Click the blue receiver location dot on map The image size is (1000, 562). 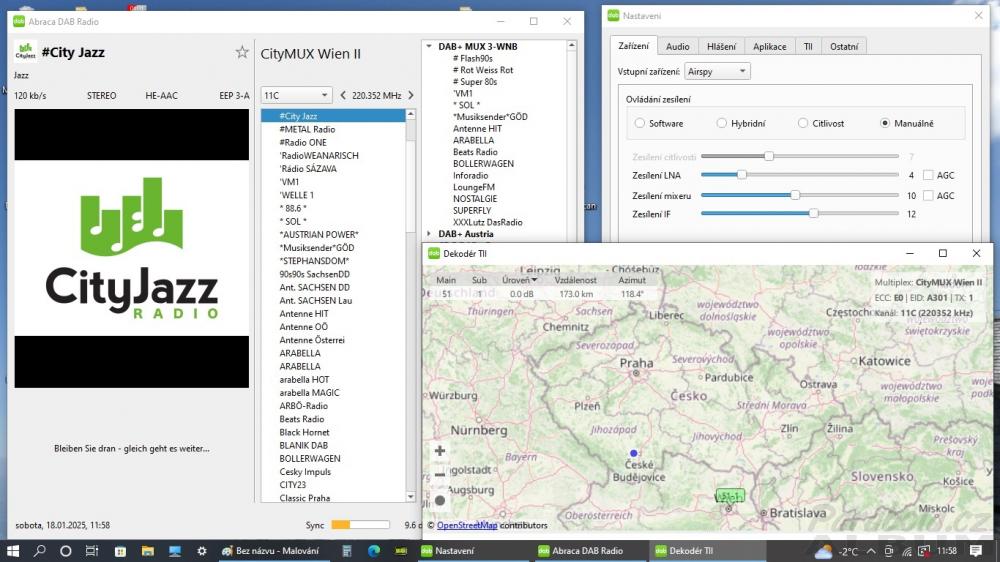click(633, 453)
